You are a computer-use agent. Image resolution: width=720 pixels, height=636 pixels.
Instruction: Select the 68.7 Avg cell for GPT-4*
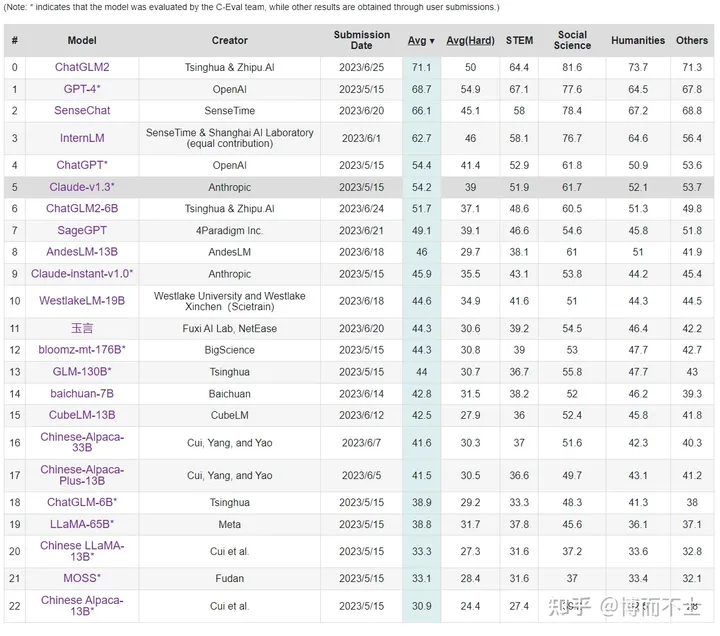point(422,89)
